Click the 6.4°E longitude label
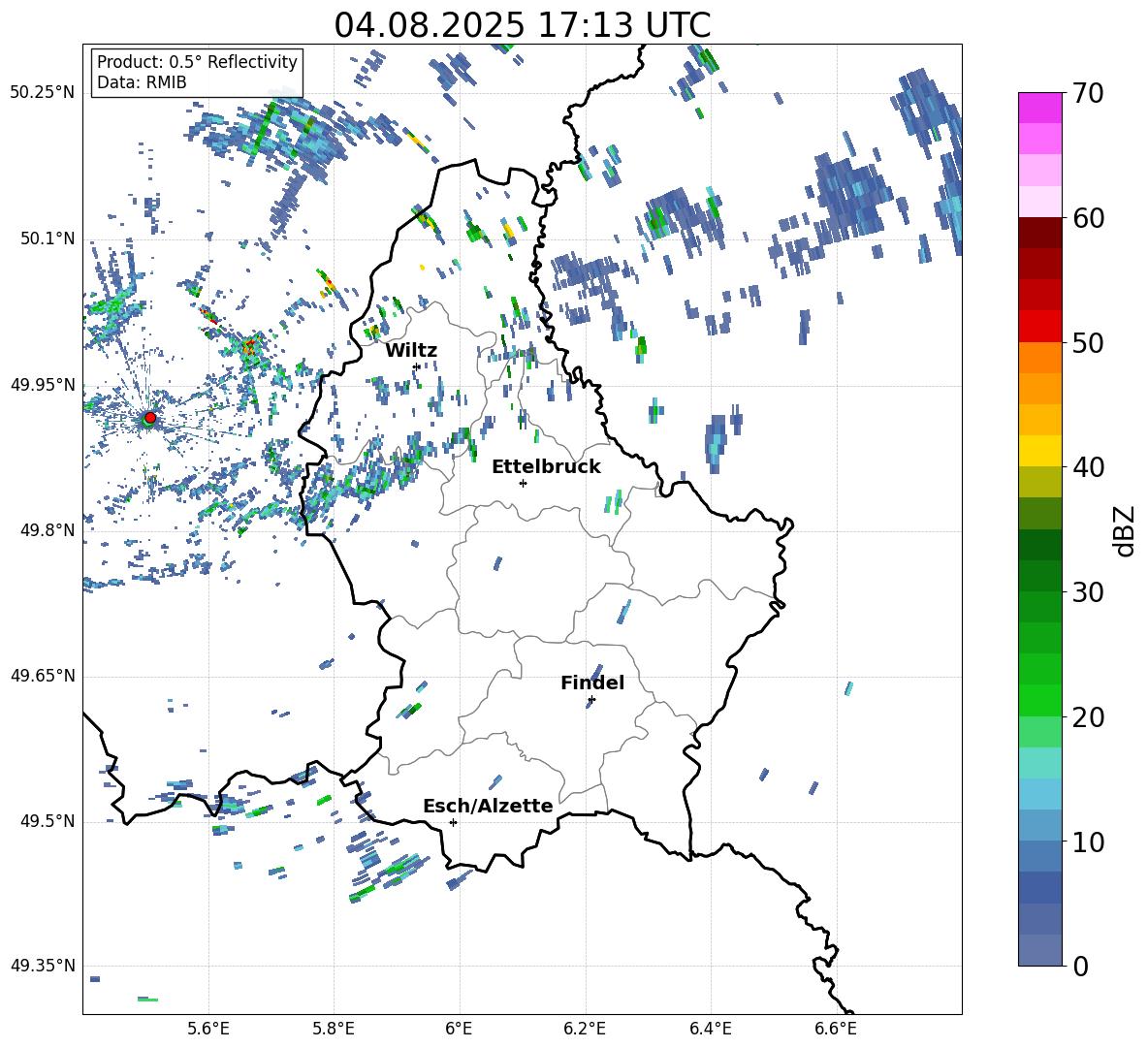 [x=710, y=1029]
